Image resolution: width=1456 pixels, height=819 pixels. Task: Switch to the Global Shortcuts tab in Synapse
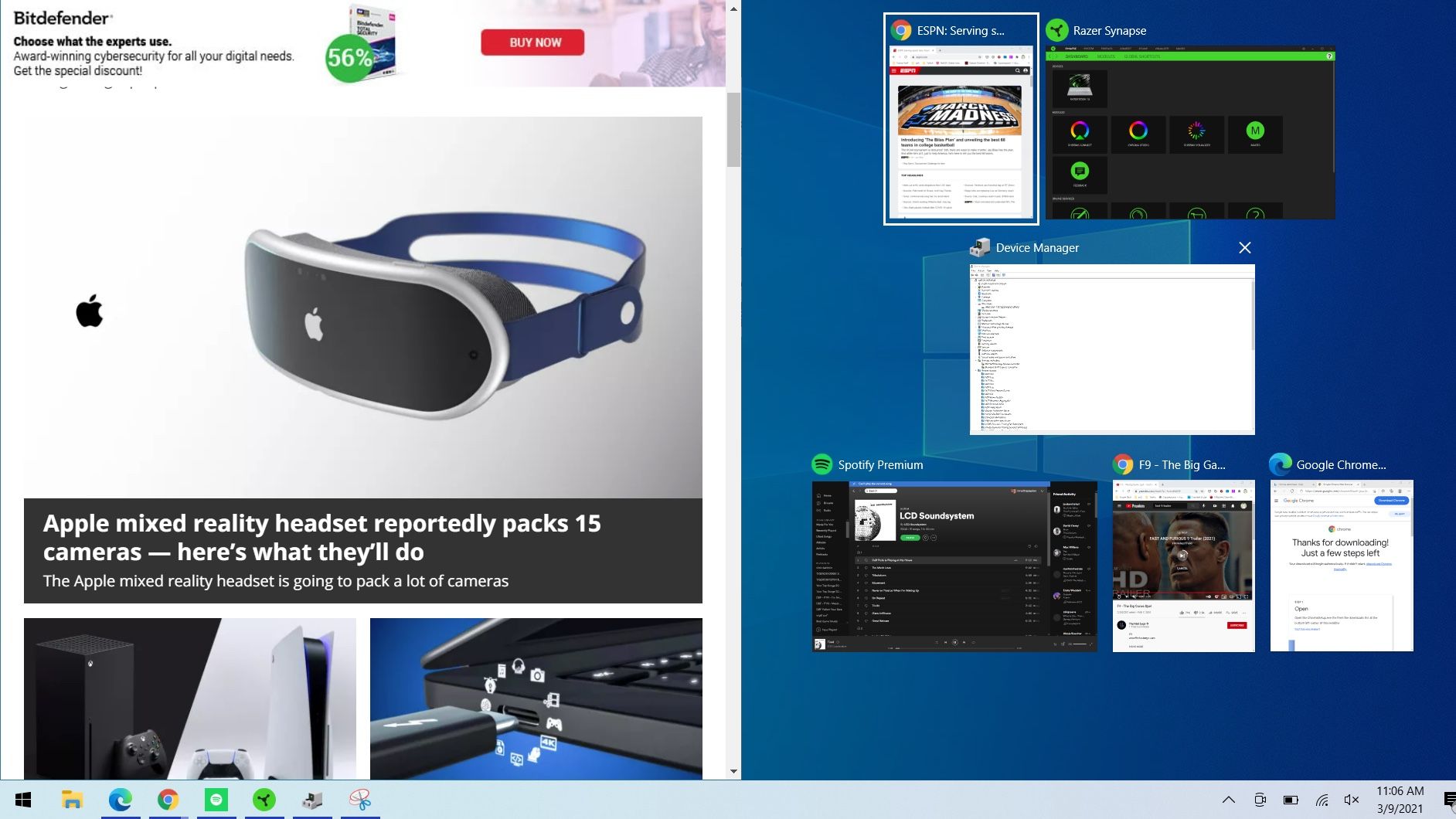pyautogui.click(x=1142, y=56)
